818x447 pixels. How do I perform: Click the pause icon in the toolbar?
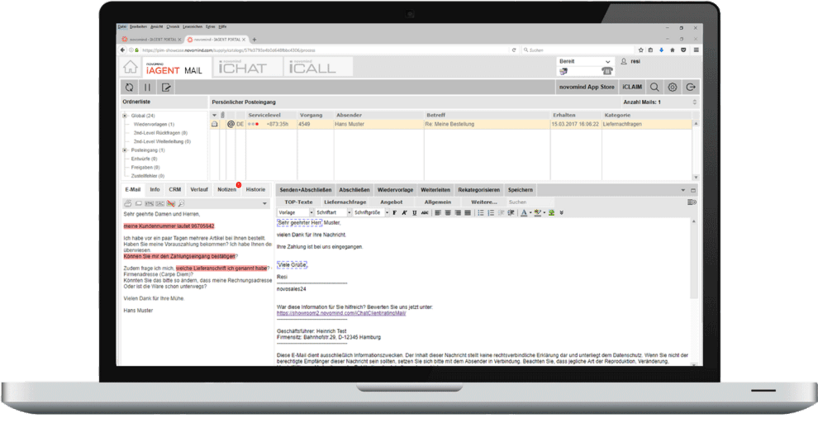point(148,87)
